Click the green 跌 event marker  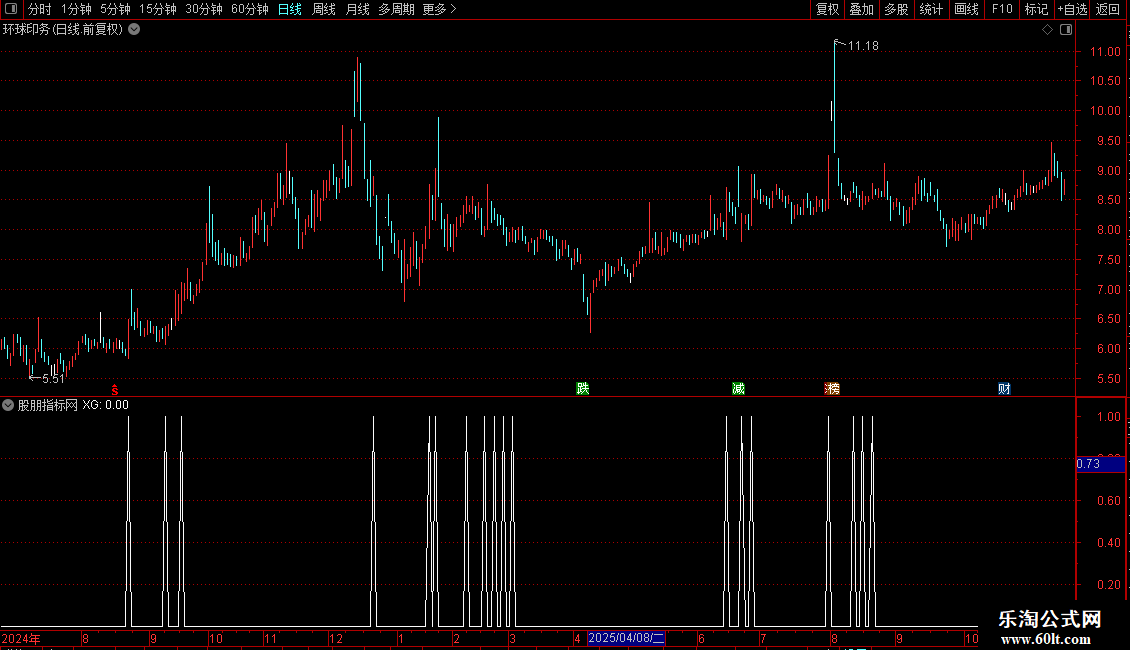point(583,388)
